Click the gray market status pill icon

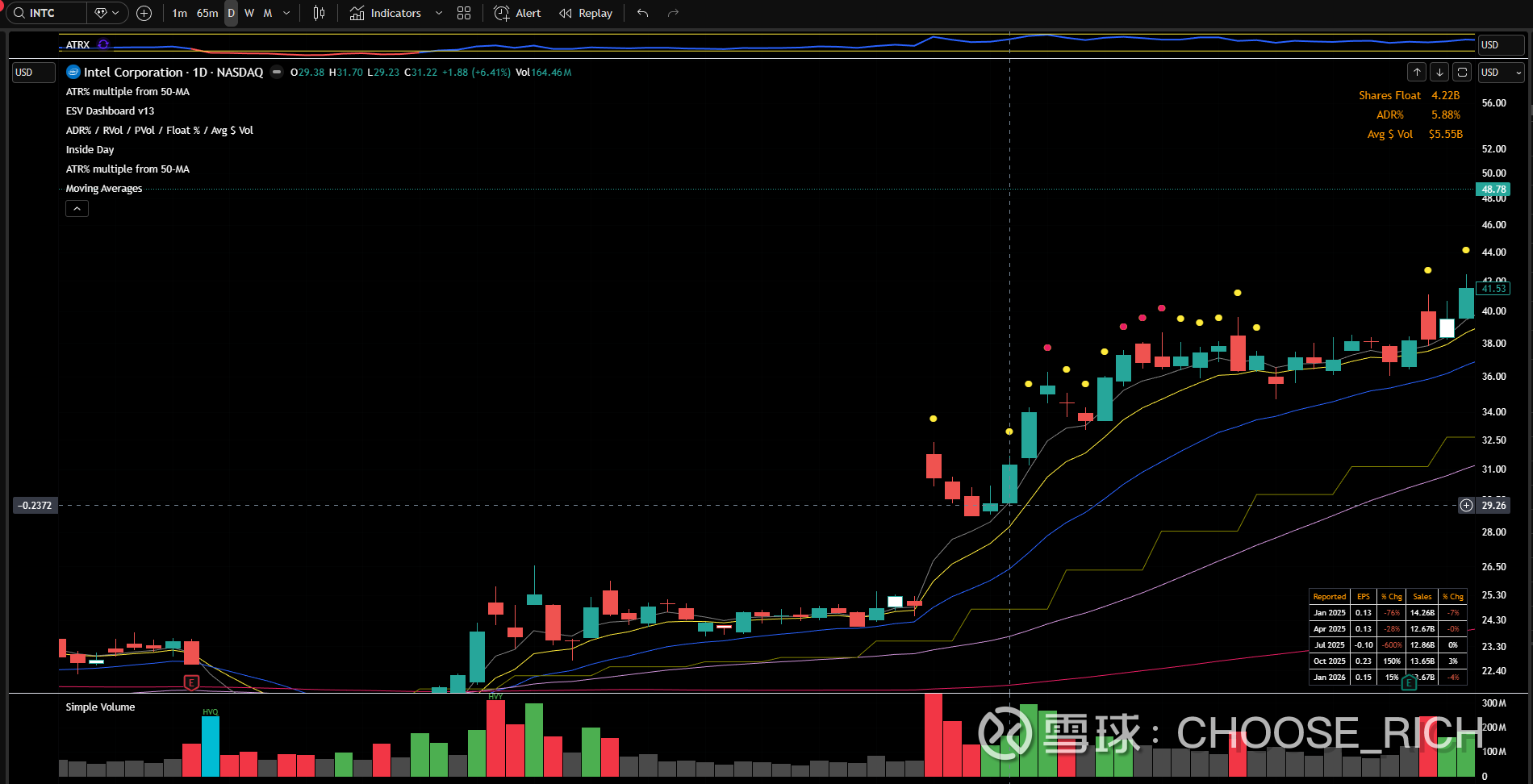277,72
